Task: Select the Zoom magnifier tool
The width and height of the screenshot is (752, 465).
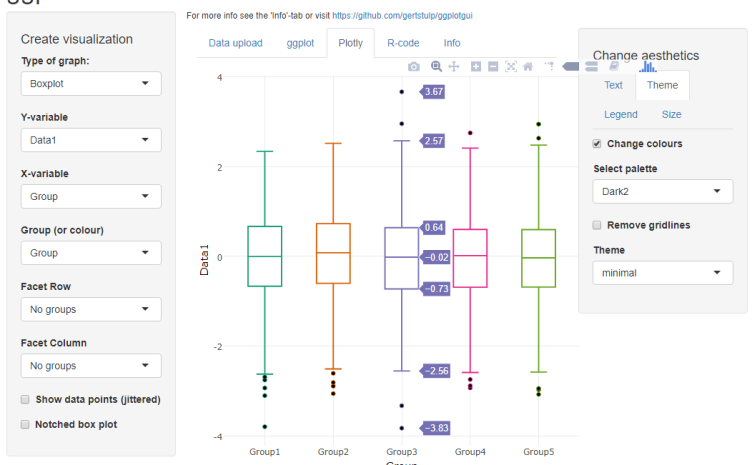Action: (436, 66)
